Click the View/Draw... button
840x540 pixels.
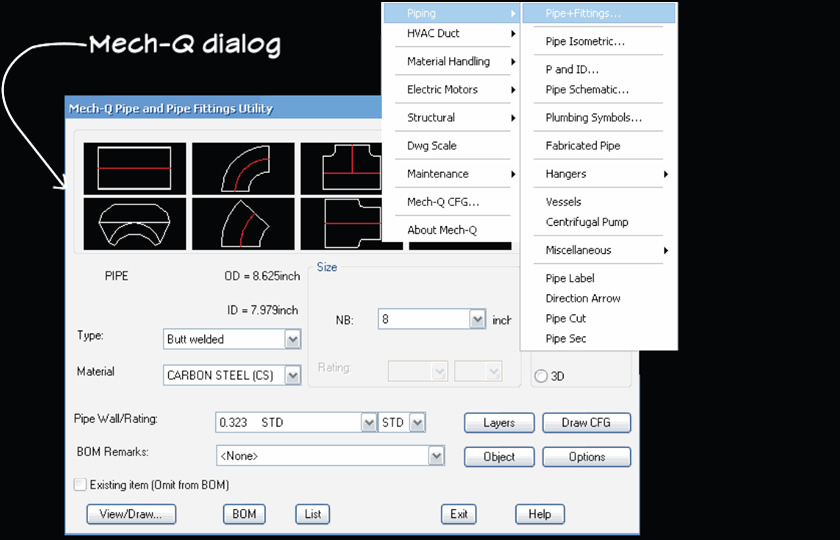131,514
